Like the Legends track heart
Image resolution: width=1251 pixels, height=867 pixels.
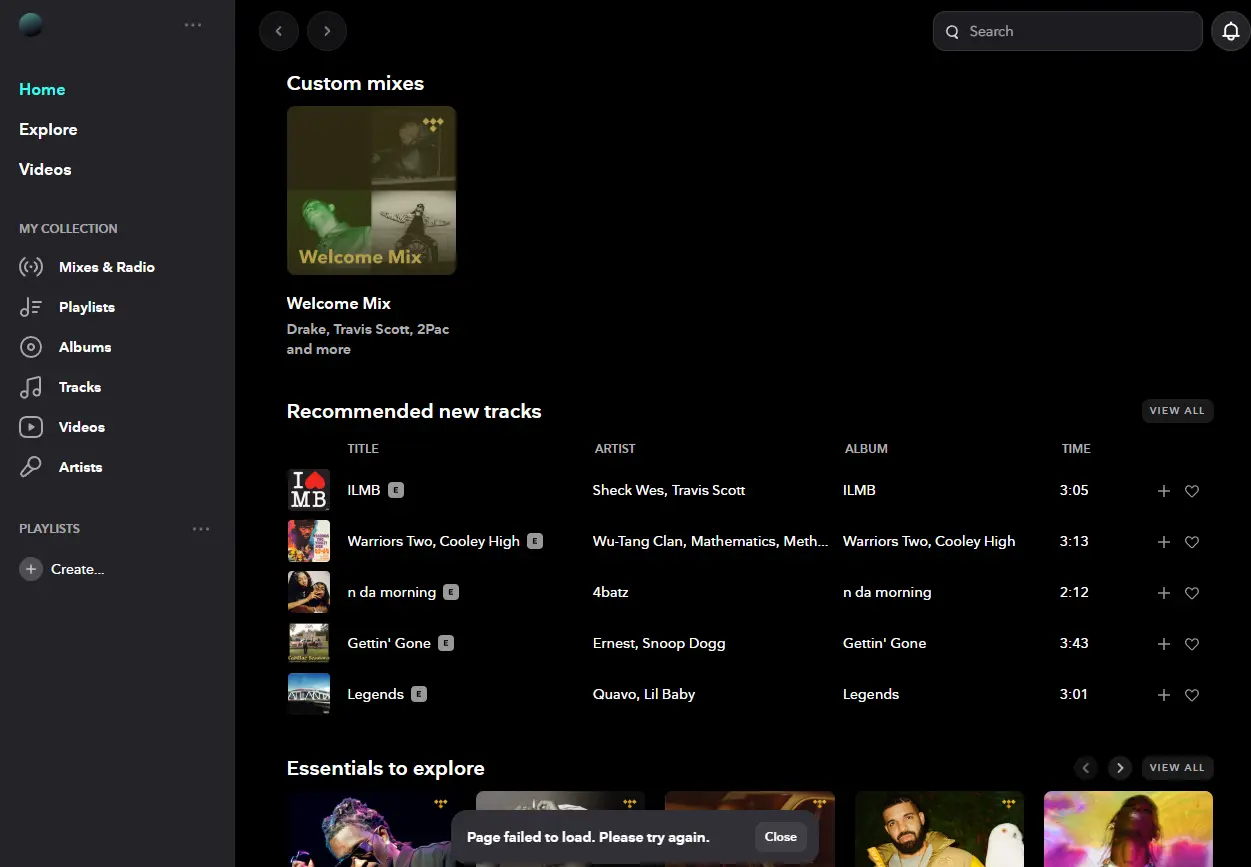[x=1192, y=695]
